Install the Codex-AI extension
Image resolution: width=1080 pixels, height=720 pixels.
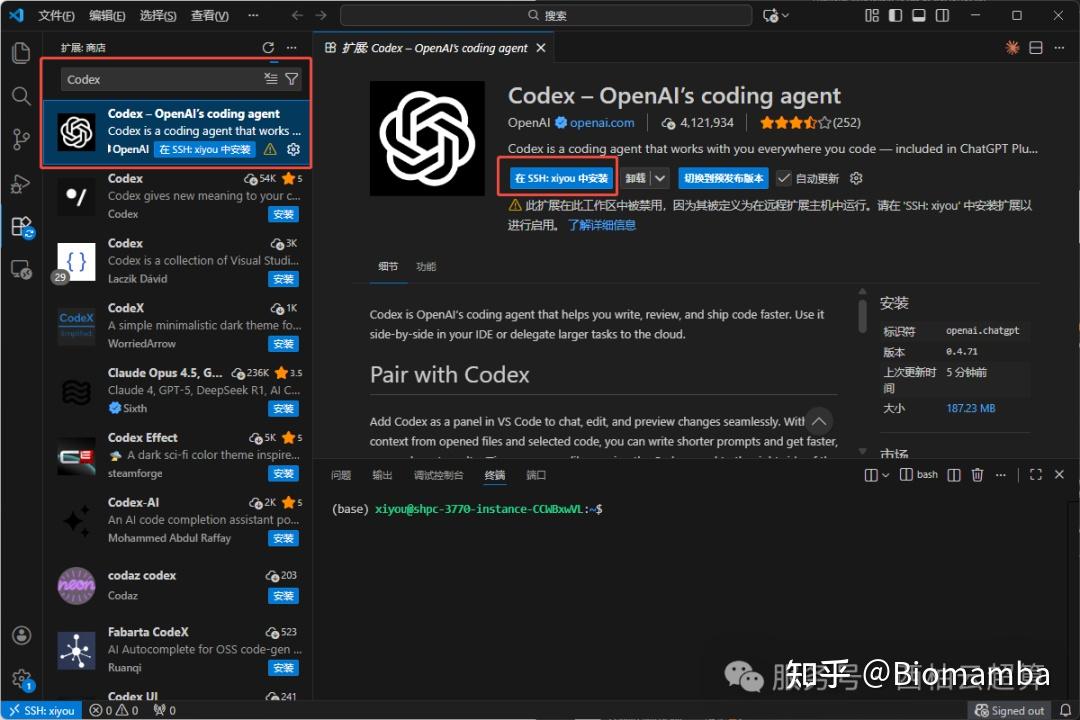pyautogui.click(x=283, y=539)
